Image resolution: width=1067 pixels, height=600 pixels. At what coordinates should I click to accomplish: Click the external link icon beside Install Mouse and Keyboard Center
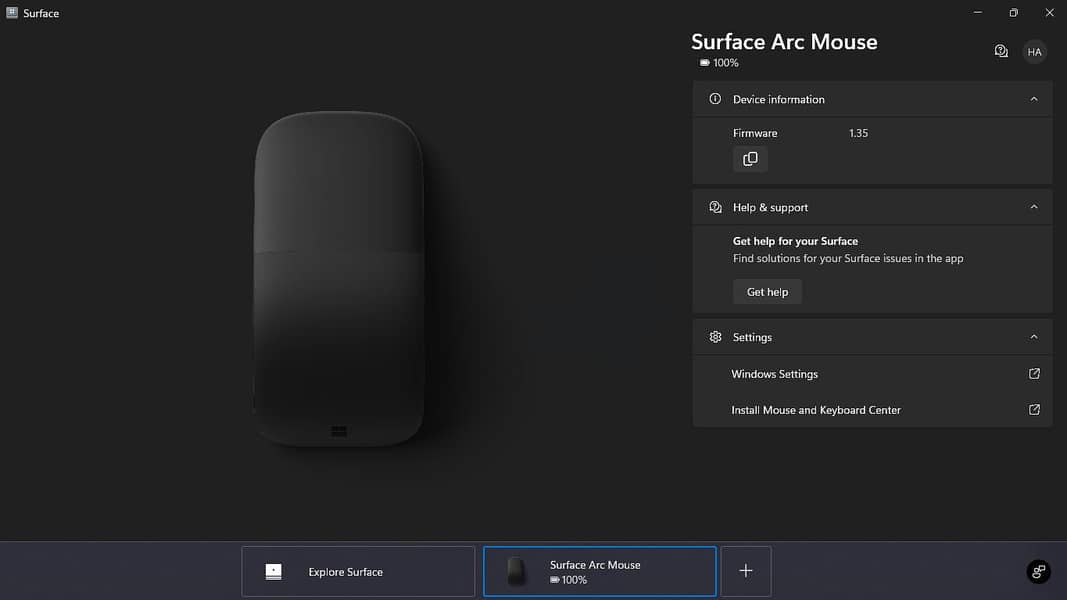[x=1033, y=410]
